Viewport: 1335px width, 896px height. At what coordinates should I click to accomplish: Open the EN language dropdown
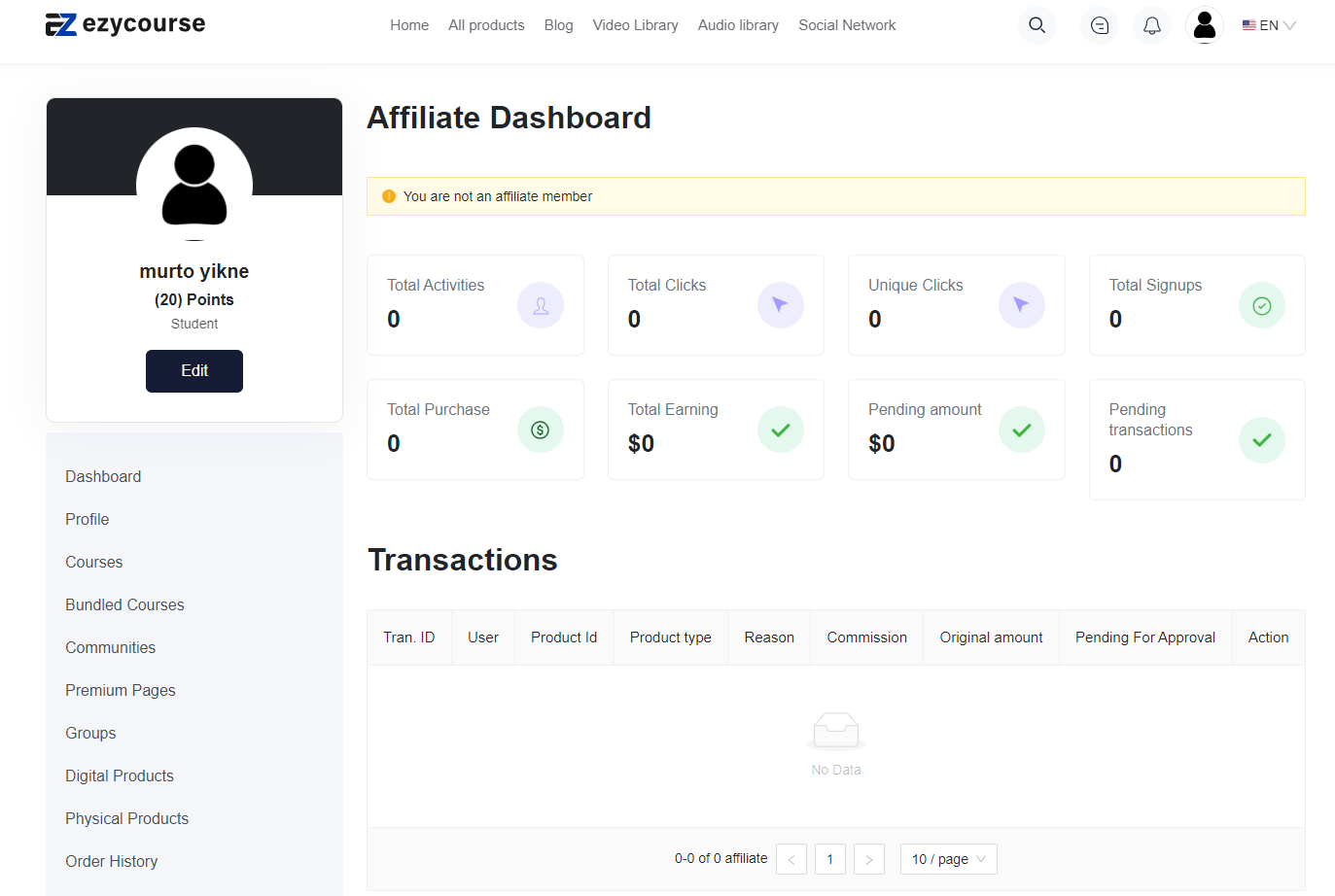pyautogui.click(x=1269, y=25)
